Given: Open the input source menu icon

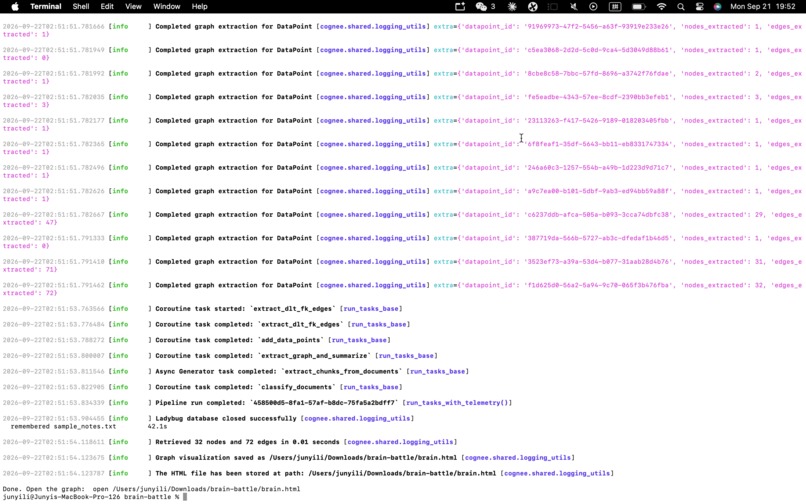Looking at the screenshot, I should pyautogui.click(x=615, y=7).
